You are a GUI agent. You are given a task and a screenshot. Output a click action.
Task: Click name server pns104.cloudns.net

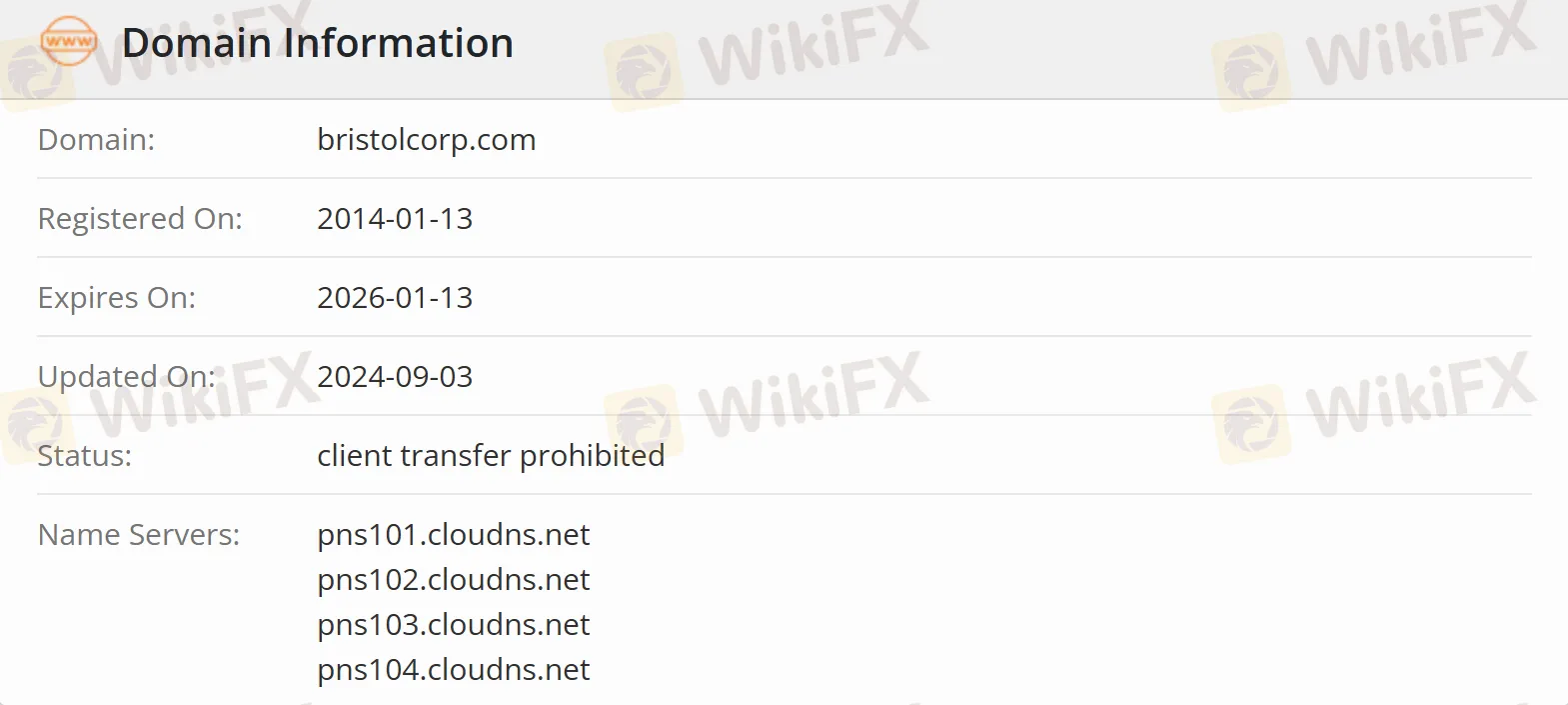453,670
